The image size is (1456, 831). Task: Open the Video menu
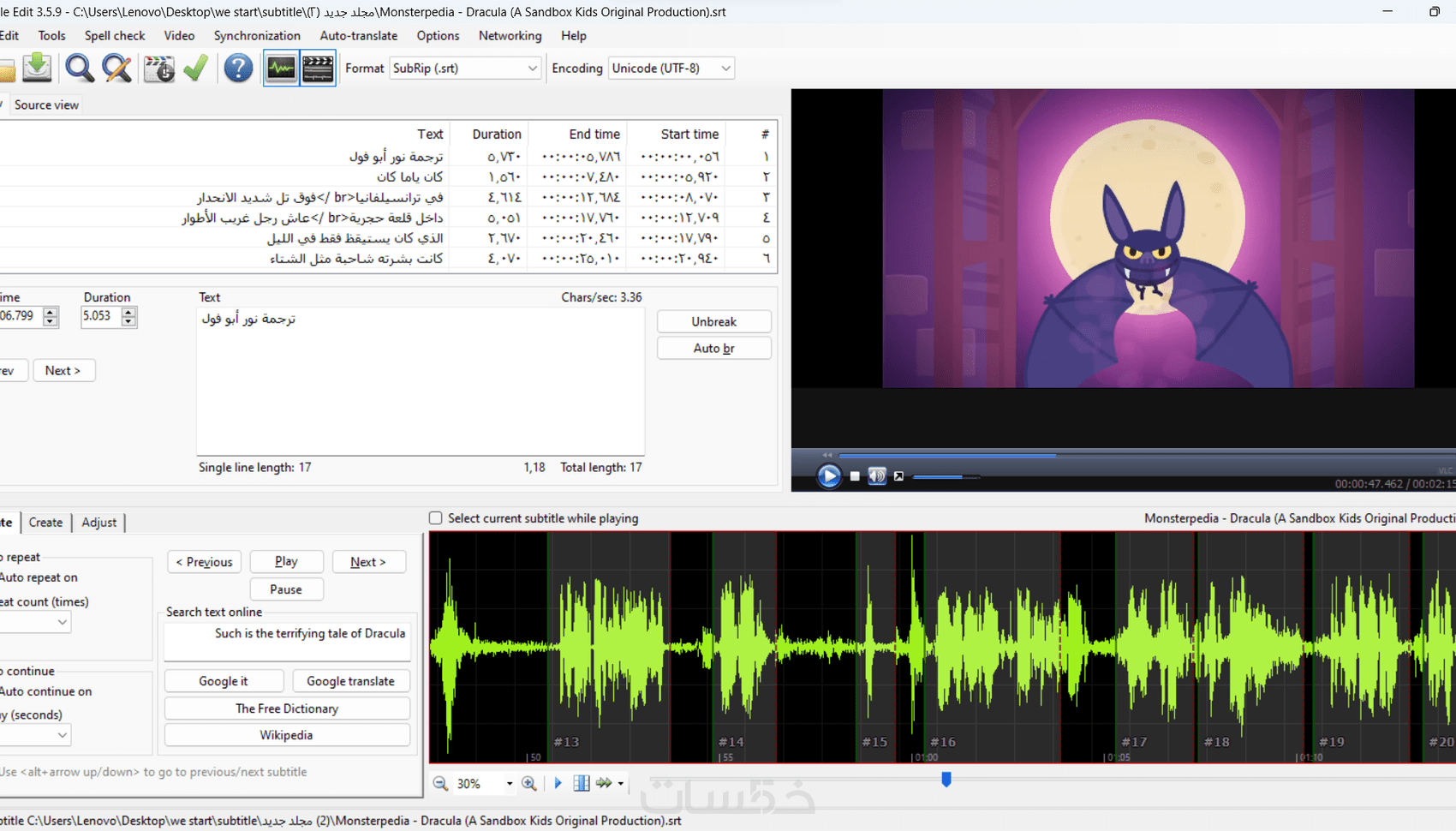pos(179,35)
